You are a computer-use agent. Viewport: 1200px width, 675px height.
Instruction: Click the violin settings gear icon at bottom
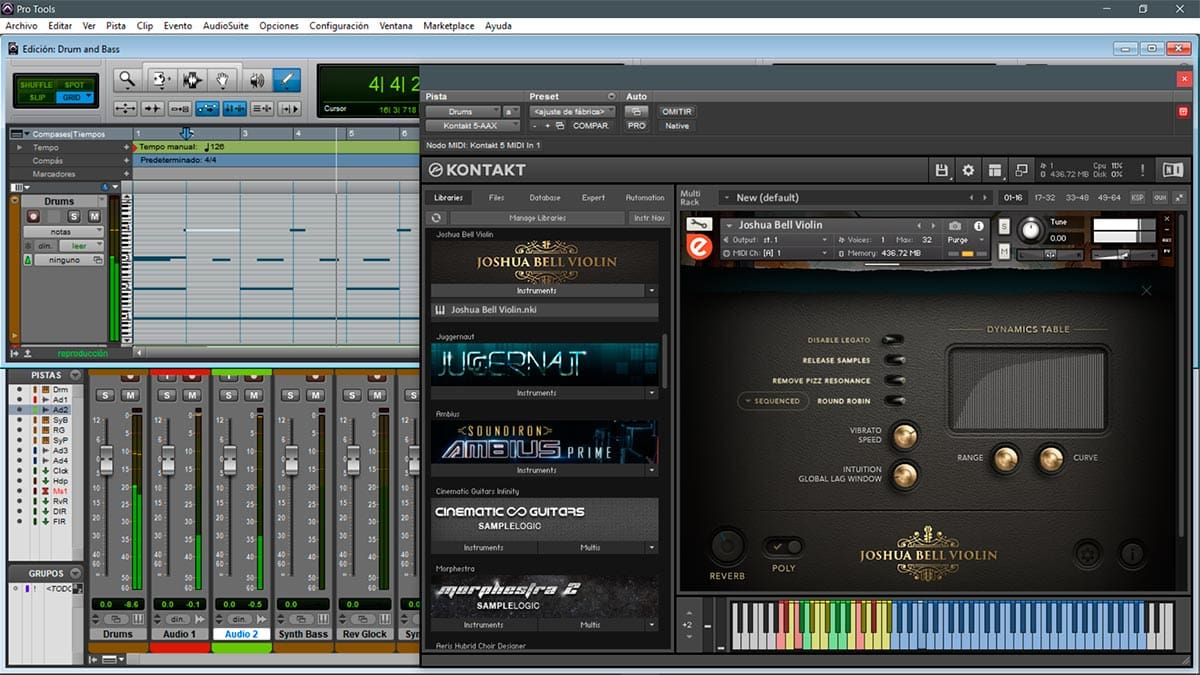pyautogui.click(x=1088, y=552)
